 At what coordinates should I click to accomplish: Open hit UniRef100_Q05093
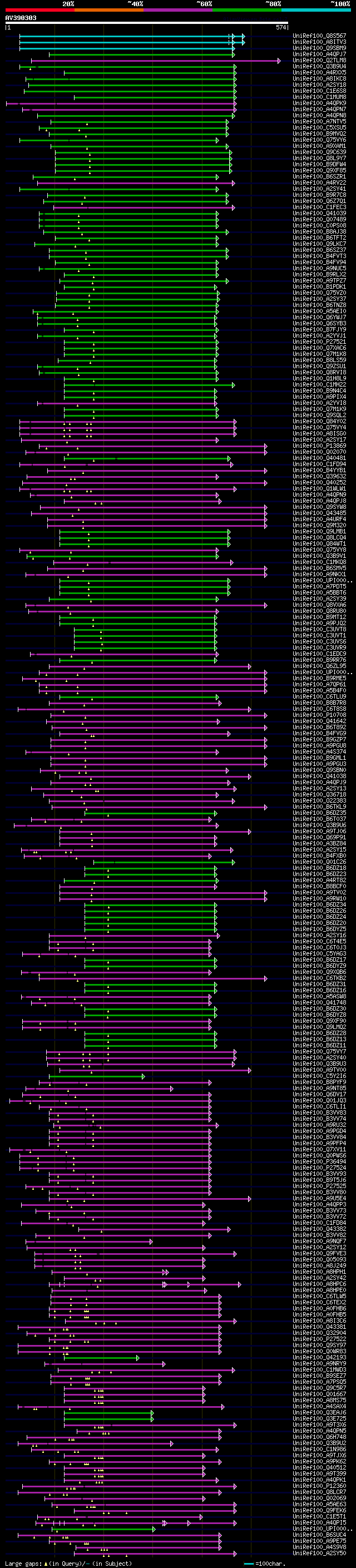319,1259
